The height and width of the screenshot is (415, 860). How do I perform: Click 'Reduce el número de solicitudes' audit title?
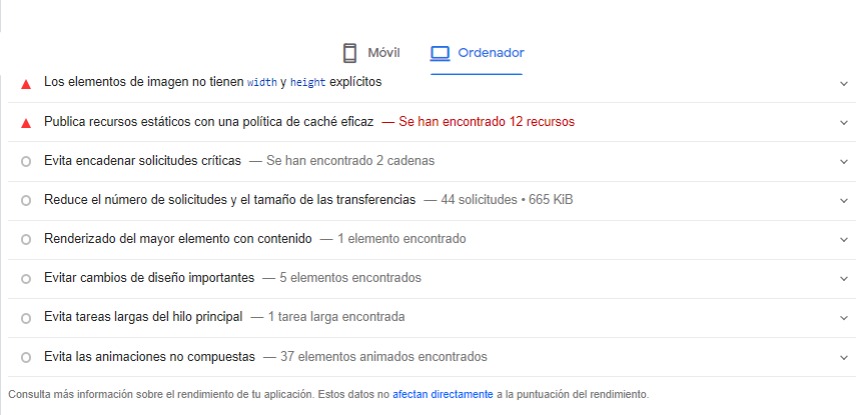click(x=230, y=200)
